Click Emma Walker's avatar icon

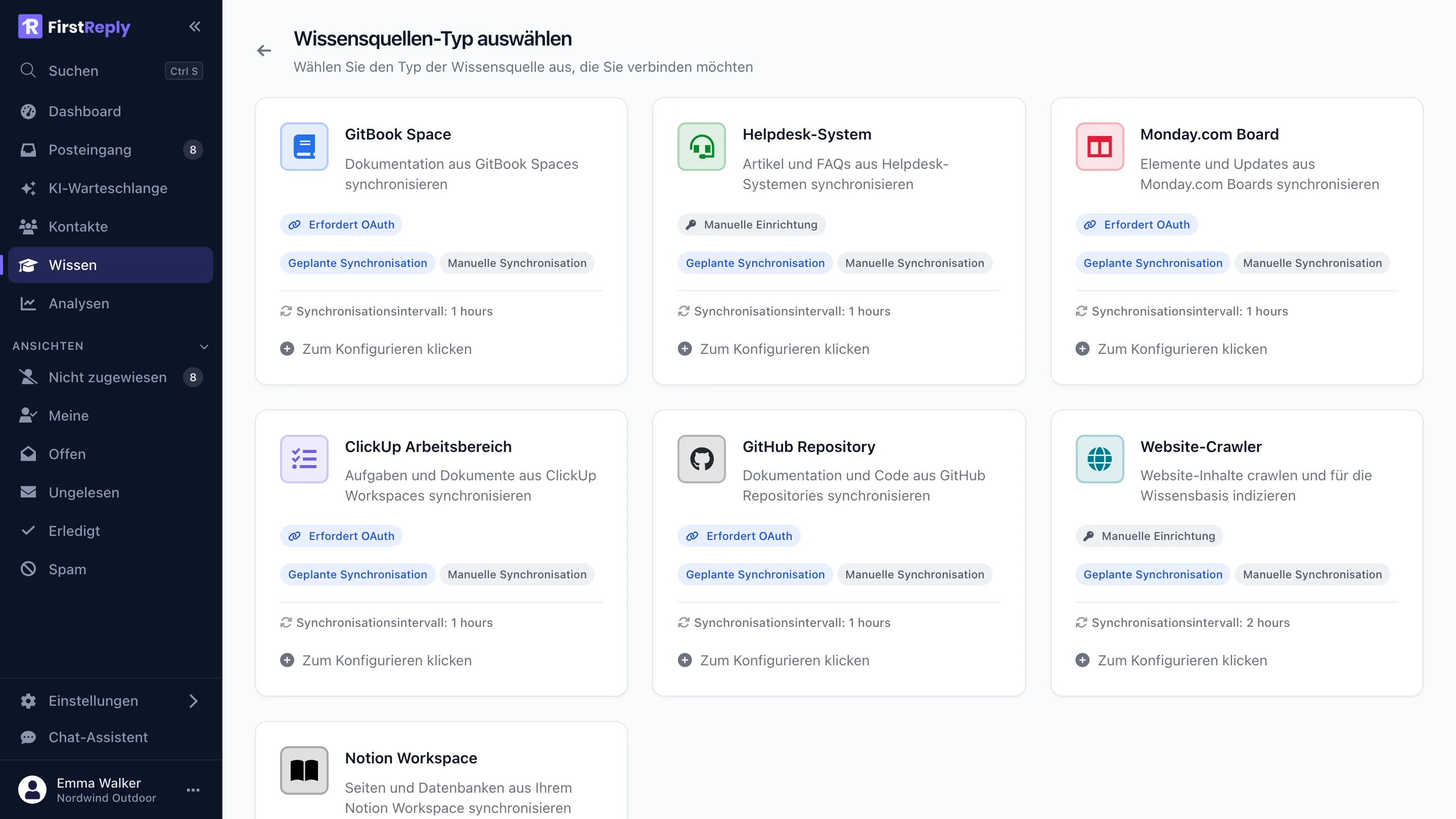click(32, 790)
